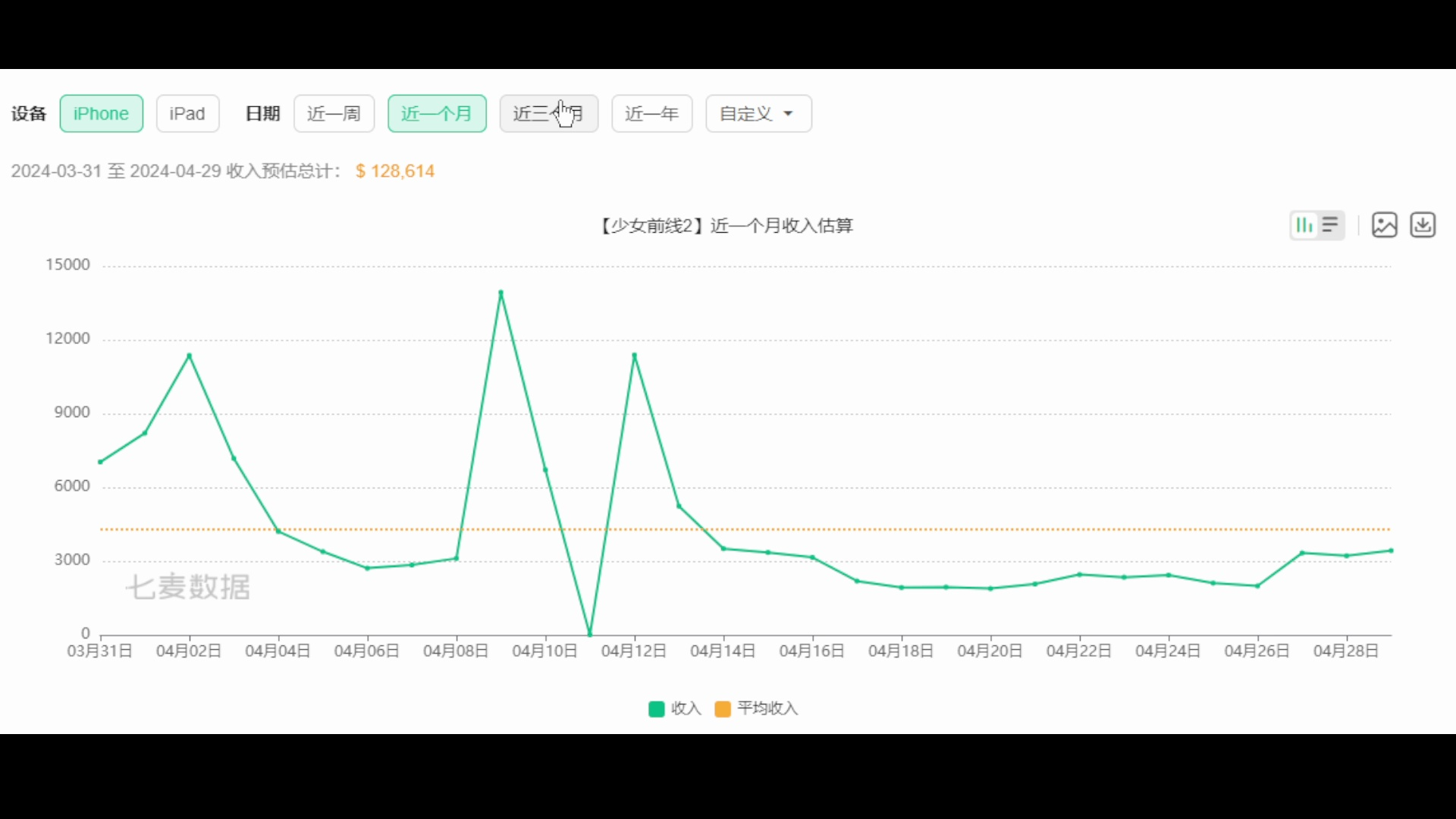
Task: Download the chart data icon
Action: pyautogui.click(x=1423, y=225)
